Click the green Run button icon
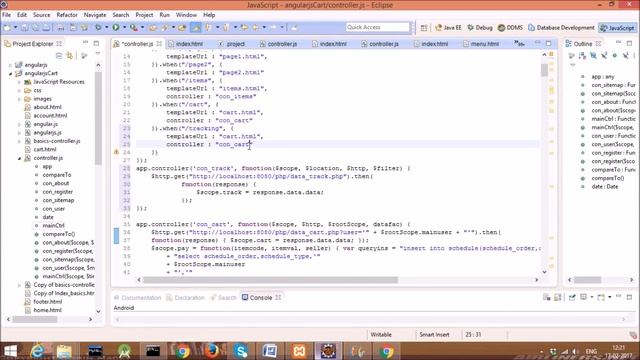Screen dimensions: 640x360 [x=116, y=27]
